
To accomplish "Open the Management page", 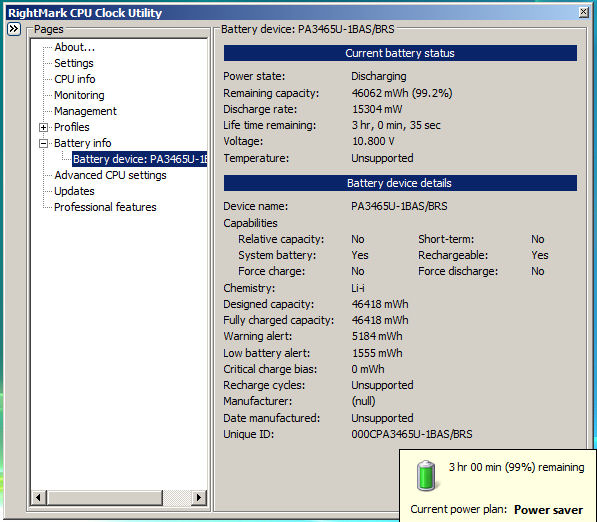I will click(x=85, y=111).
